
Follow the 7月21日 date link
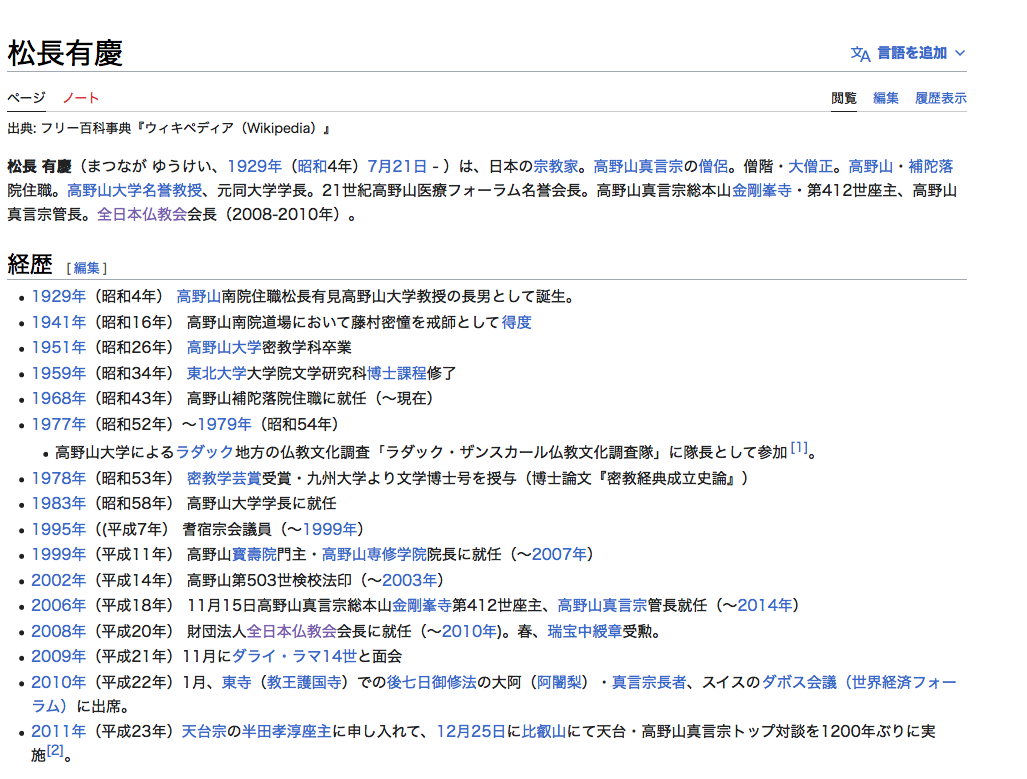pos(397,166)
